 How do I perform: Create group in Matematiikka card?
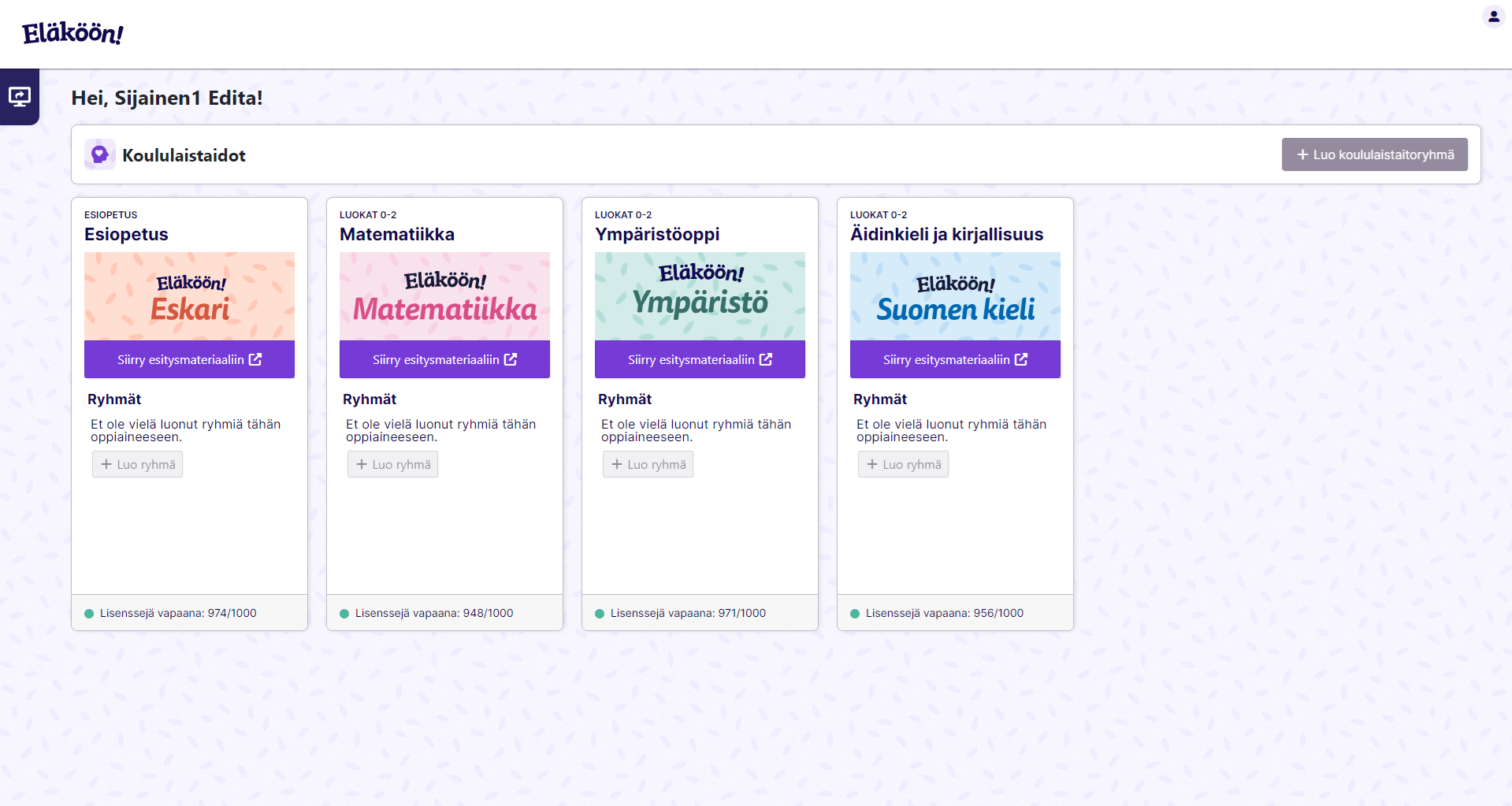[x=392, y=464]
